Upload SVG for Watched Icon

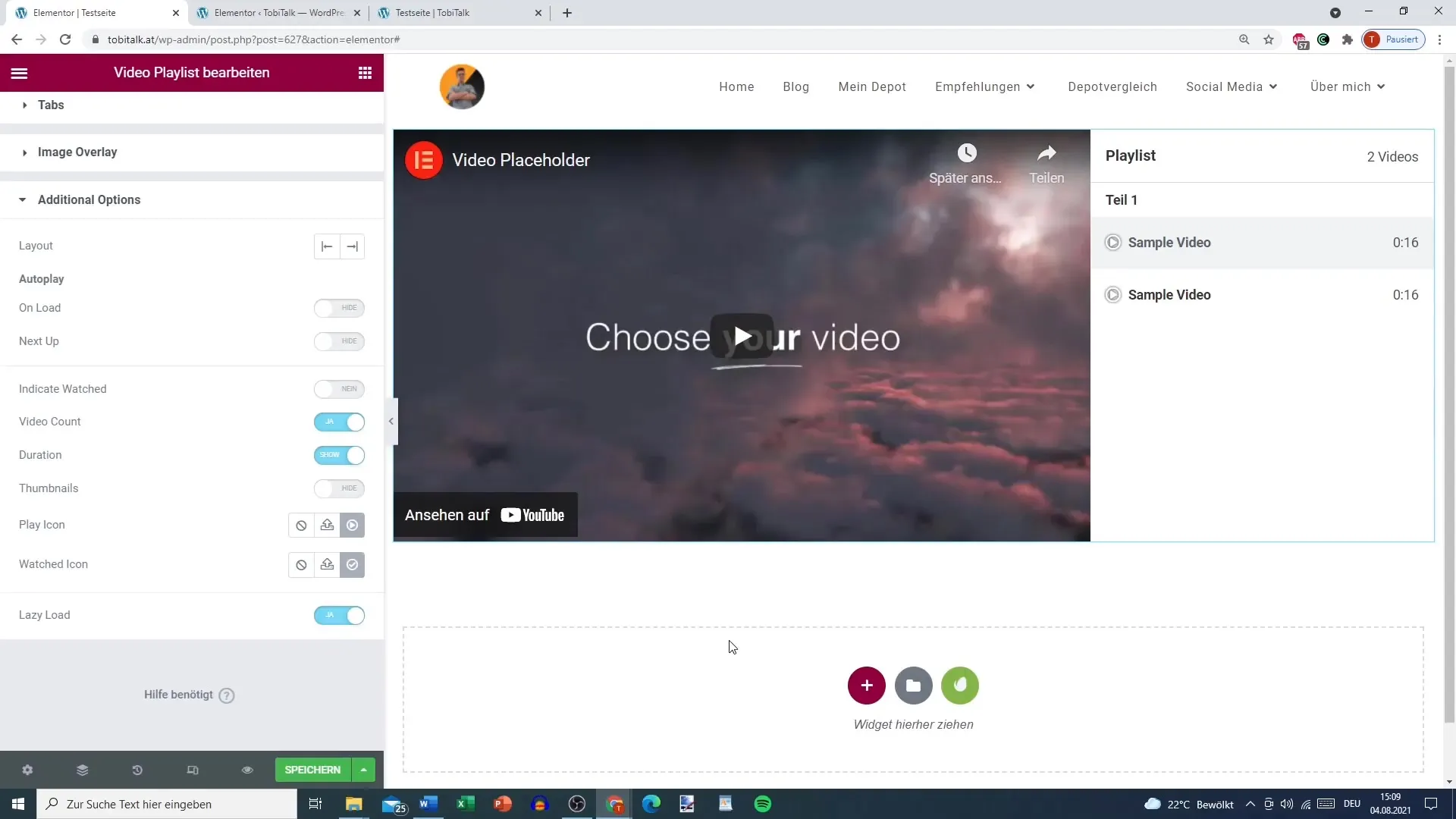click(x=327, y=565)
